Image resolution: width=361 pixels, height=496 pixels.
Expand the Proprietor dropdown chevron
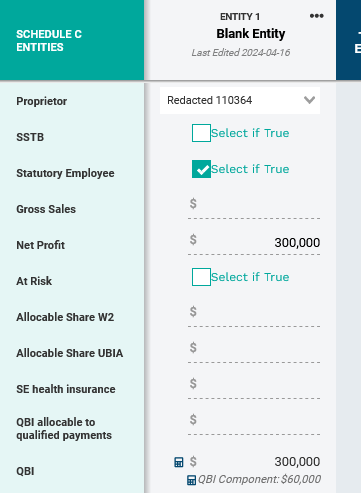(309, 100)
